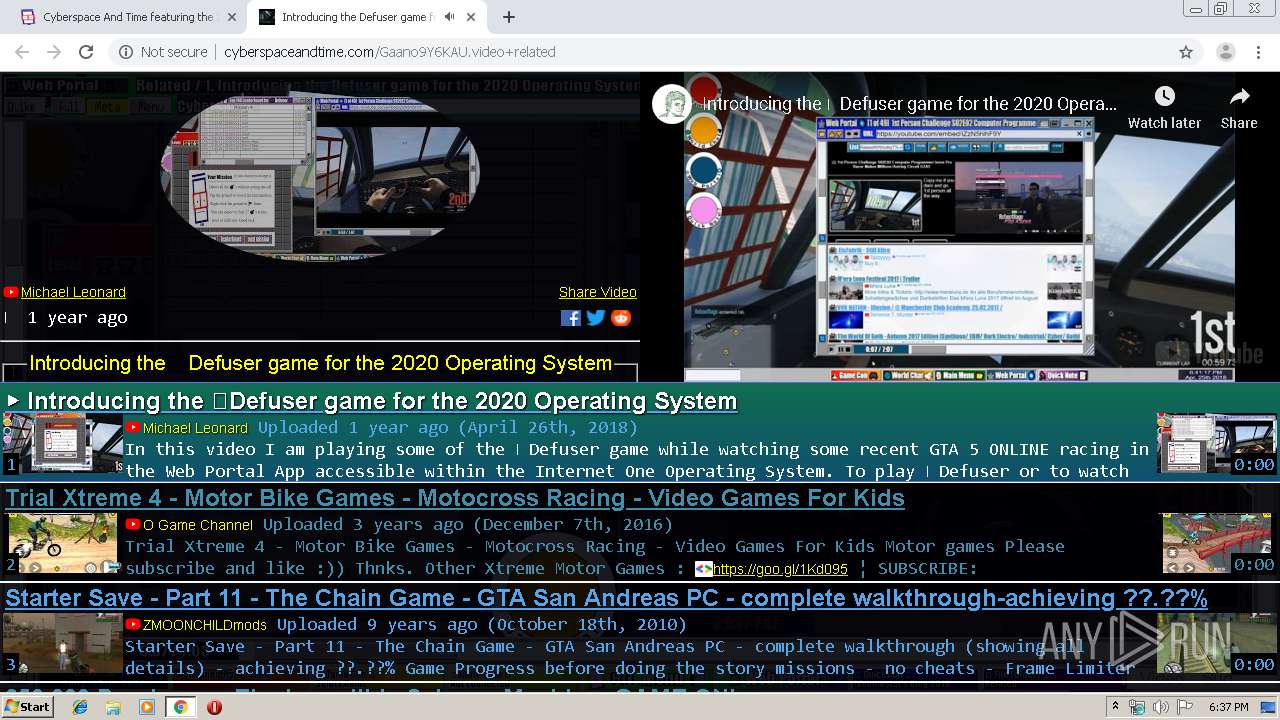Visit the ZMOONCHILDmods channel link
Image resolution: width=1280 pixels, height=720 pixels.
(205, 624)
